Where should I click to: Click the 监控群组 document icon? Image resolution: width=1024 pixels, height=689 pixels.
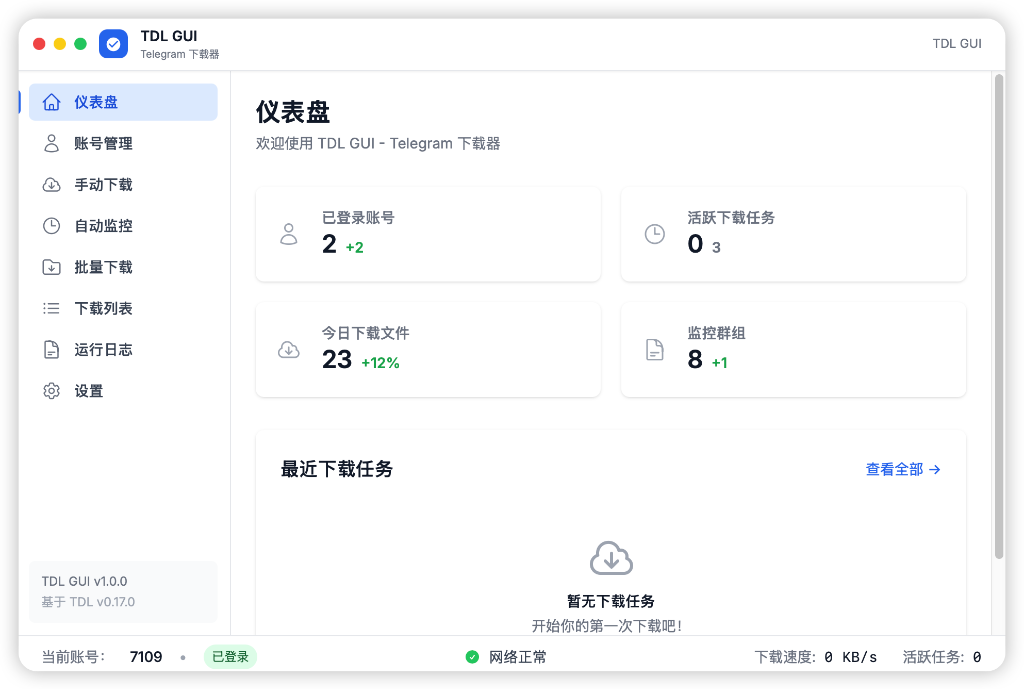point(655,349)
